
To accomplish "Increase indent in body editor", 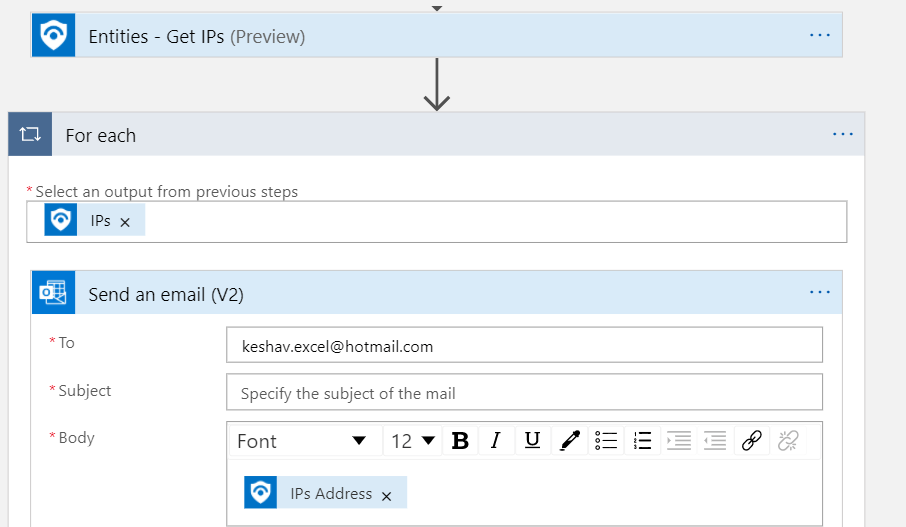I will (x=679, y=441).
